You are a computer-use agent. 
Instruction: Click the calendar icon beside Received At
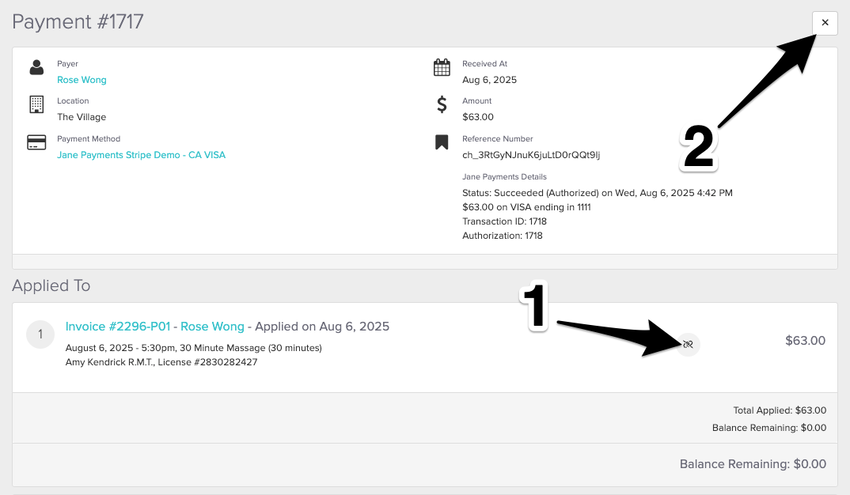(441, 68)
